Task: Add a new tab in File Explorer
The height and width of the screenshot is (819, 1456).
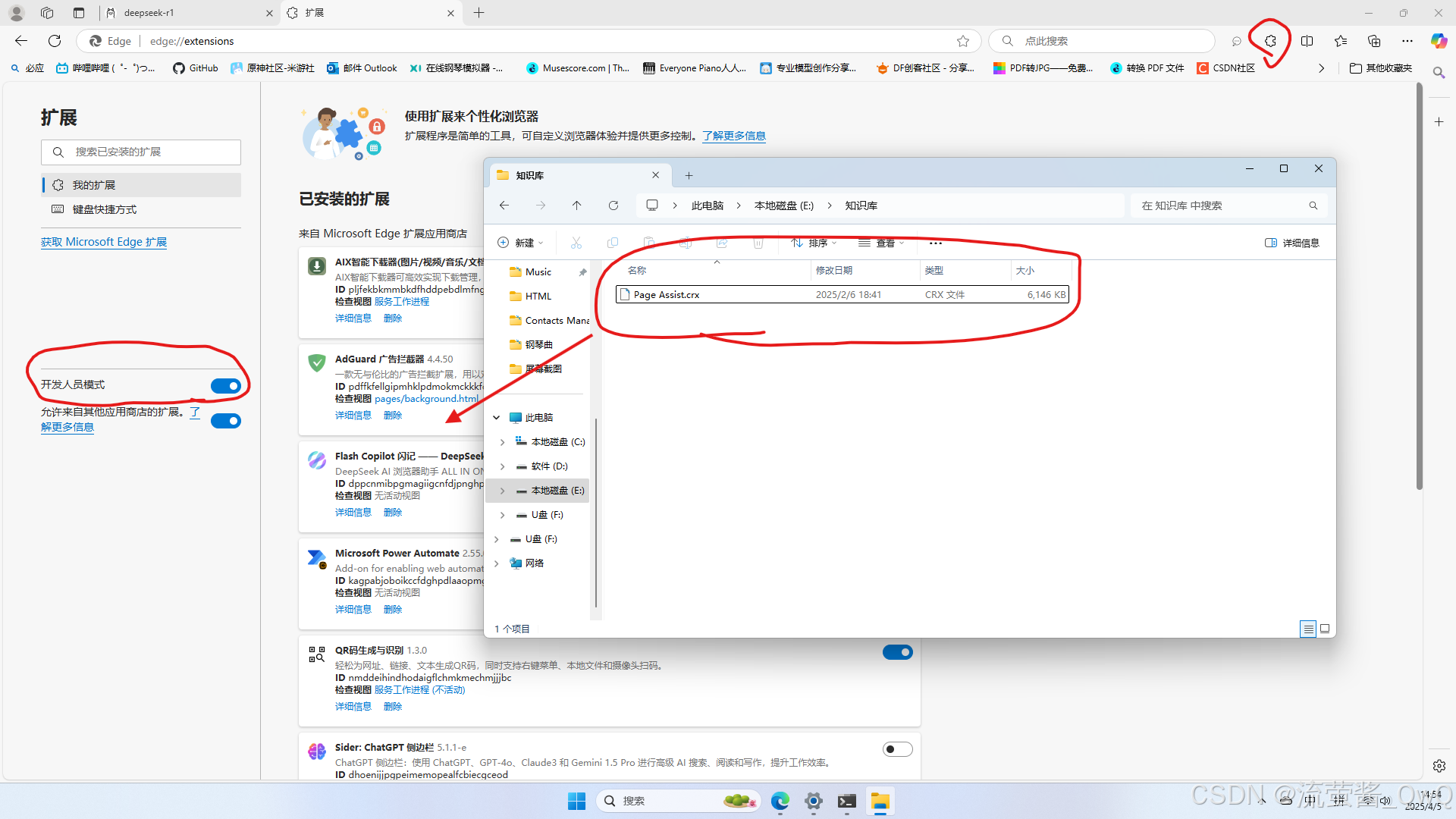Action: tap(689, 175)
